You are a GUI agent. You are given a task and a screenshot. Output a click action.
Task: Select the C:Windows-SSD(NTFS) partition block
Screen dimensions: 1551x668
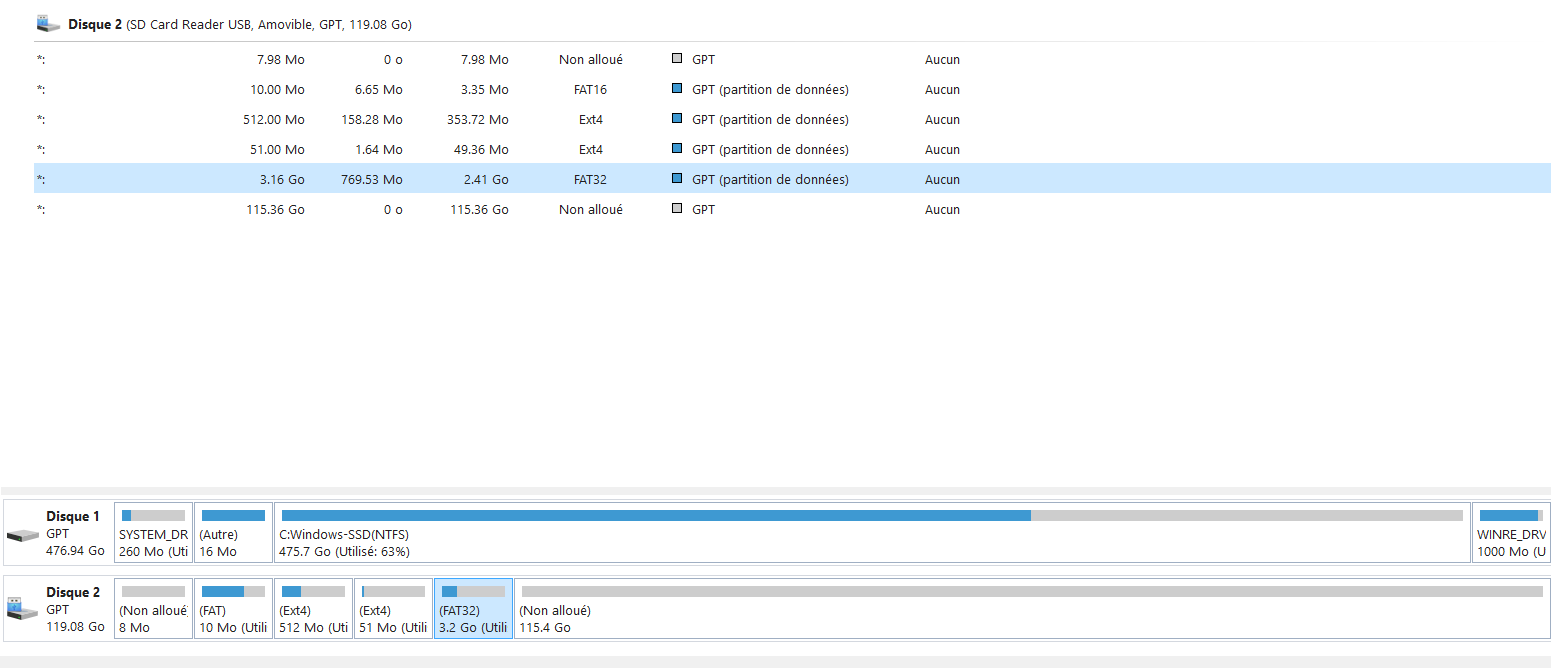870,542
